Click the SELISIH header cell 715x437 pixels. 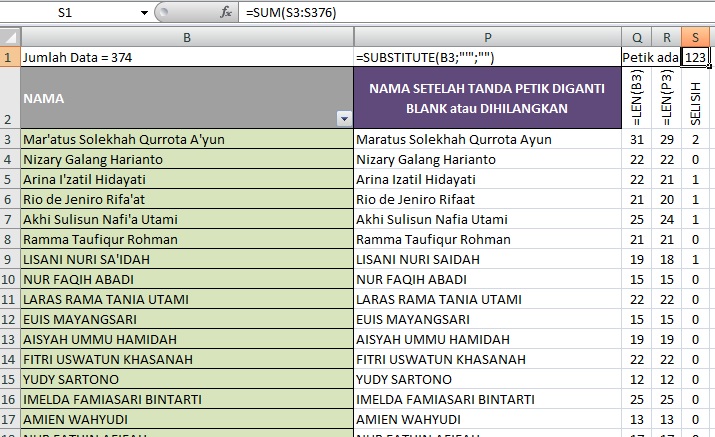(696, 98)
